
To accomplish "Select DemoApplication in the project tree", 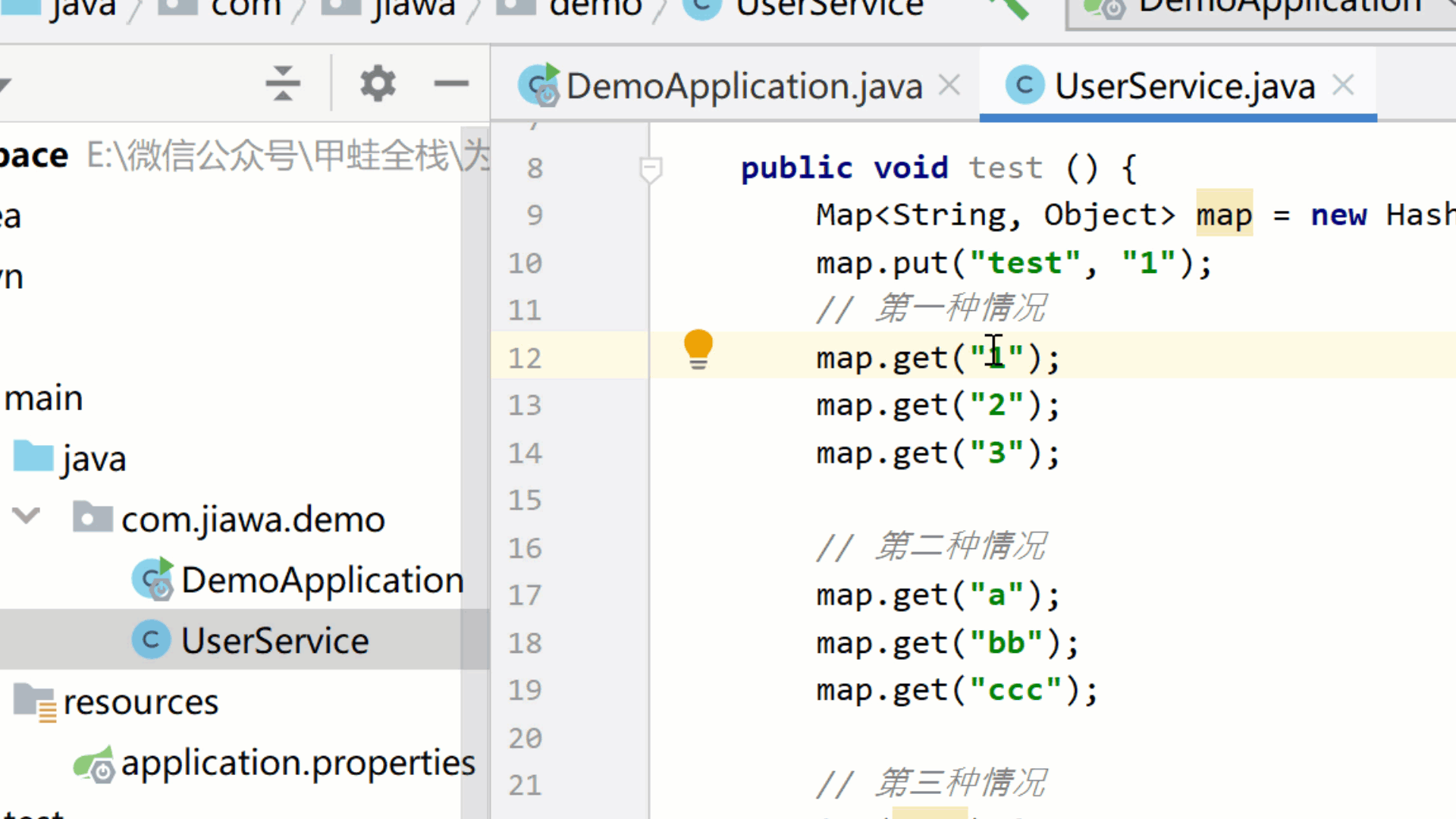I will [x=322, y=580].
